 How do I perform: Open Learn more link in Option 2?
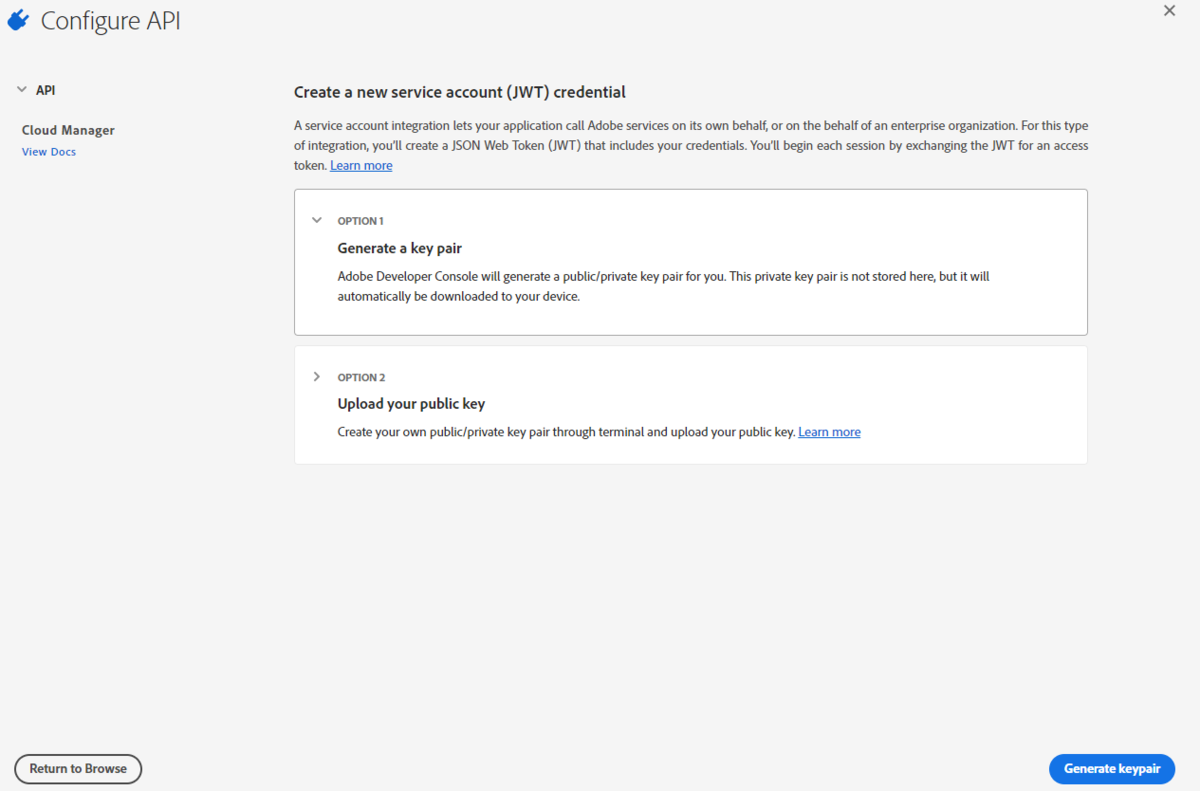tap(829, 432)
